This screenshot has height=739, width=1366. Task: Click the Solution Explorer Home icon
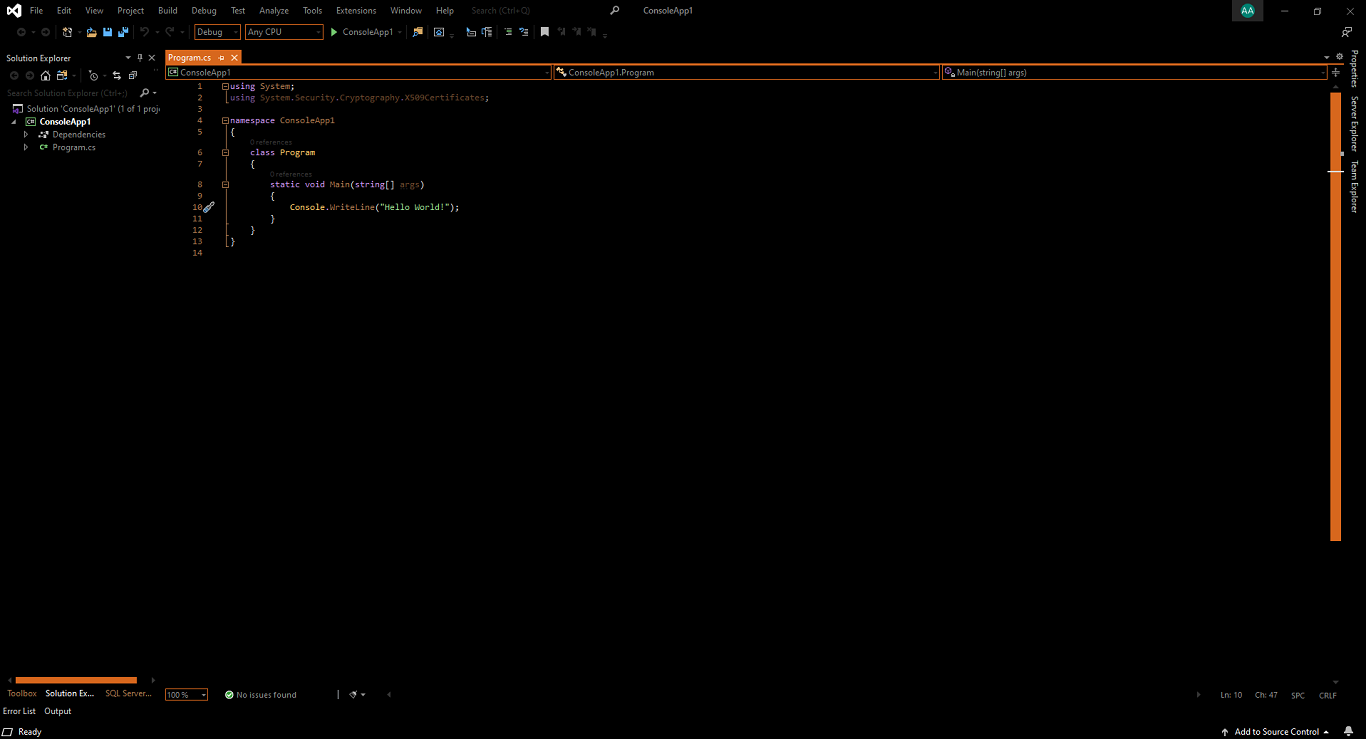point(45,75)
